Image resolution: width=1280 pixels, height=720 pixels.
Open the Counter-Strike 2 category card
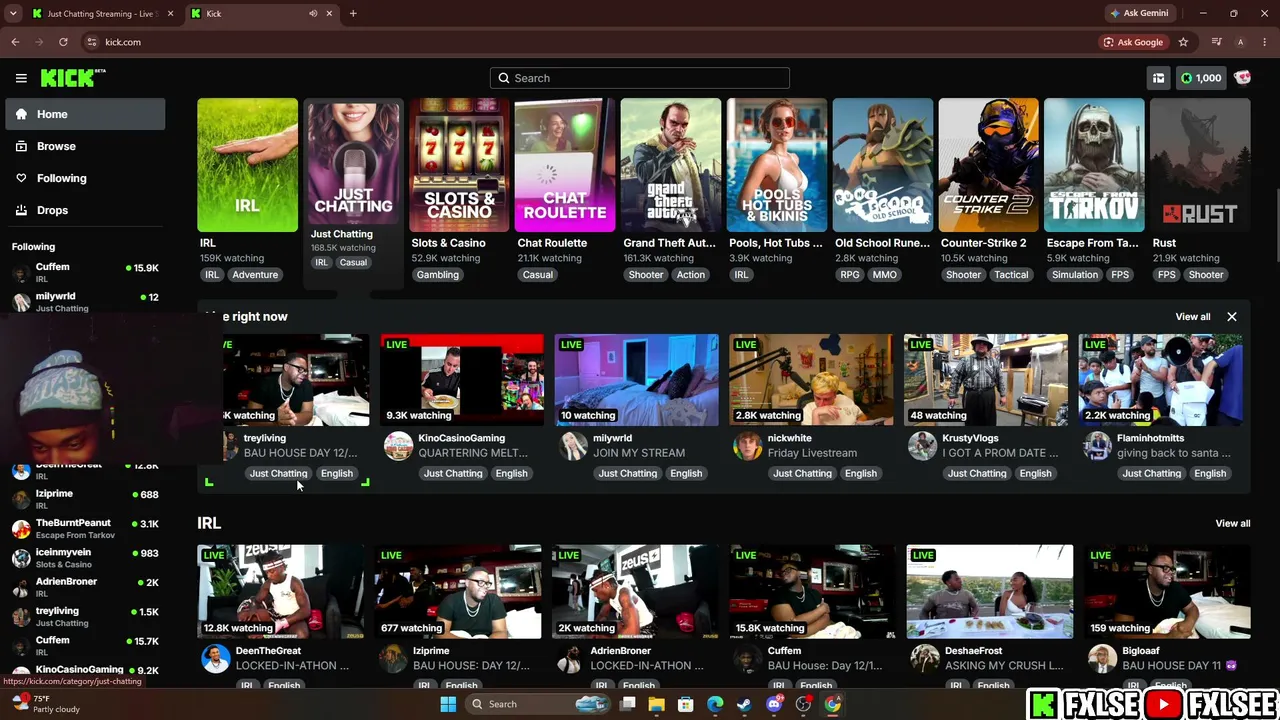988,165
